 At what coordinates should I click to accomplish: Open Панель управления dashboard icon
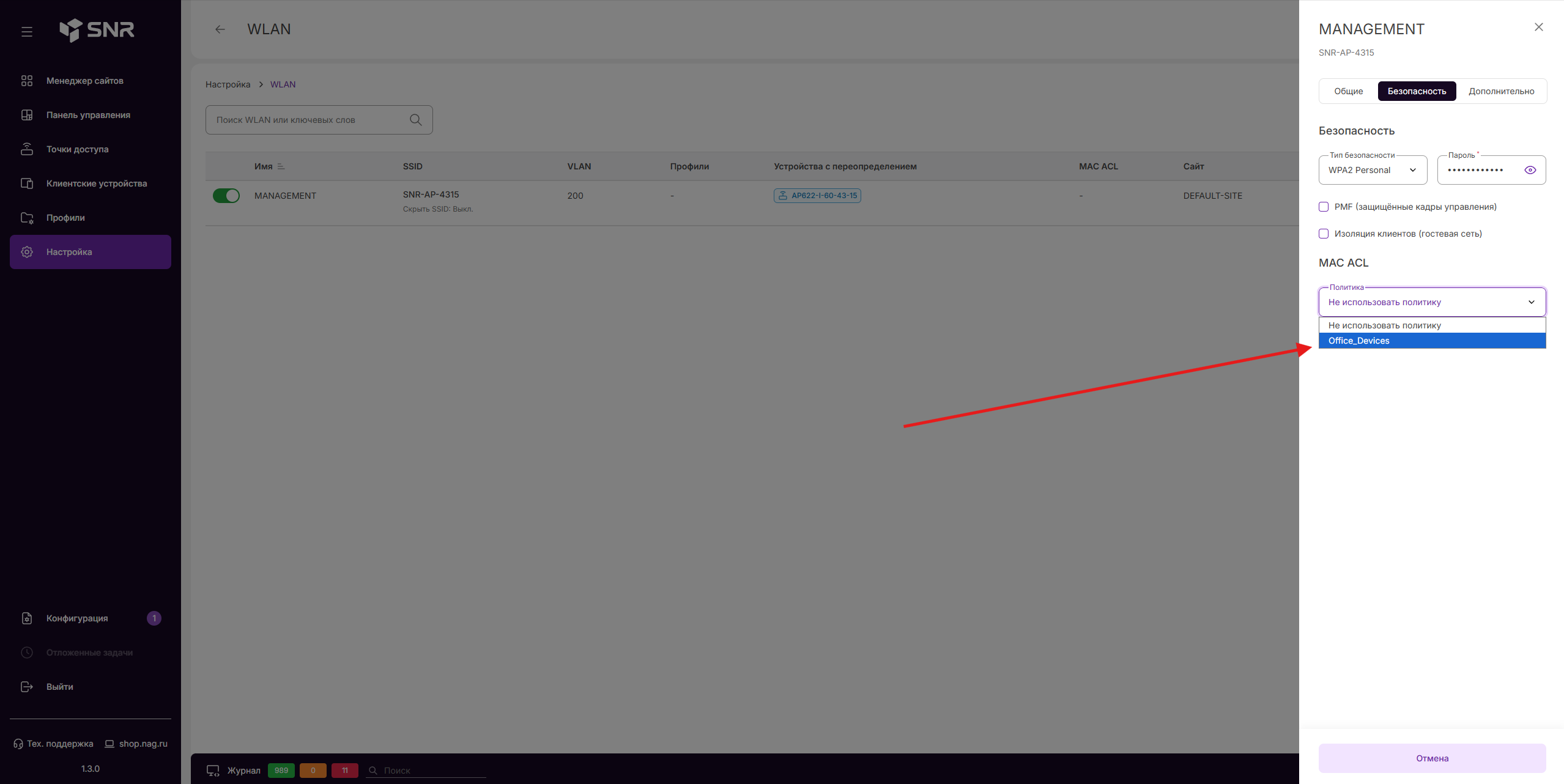[27, 115]
